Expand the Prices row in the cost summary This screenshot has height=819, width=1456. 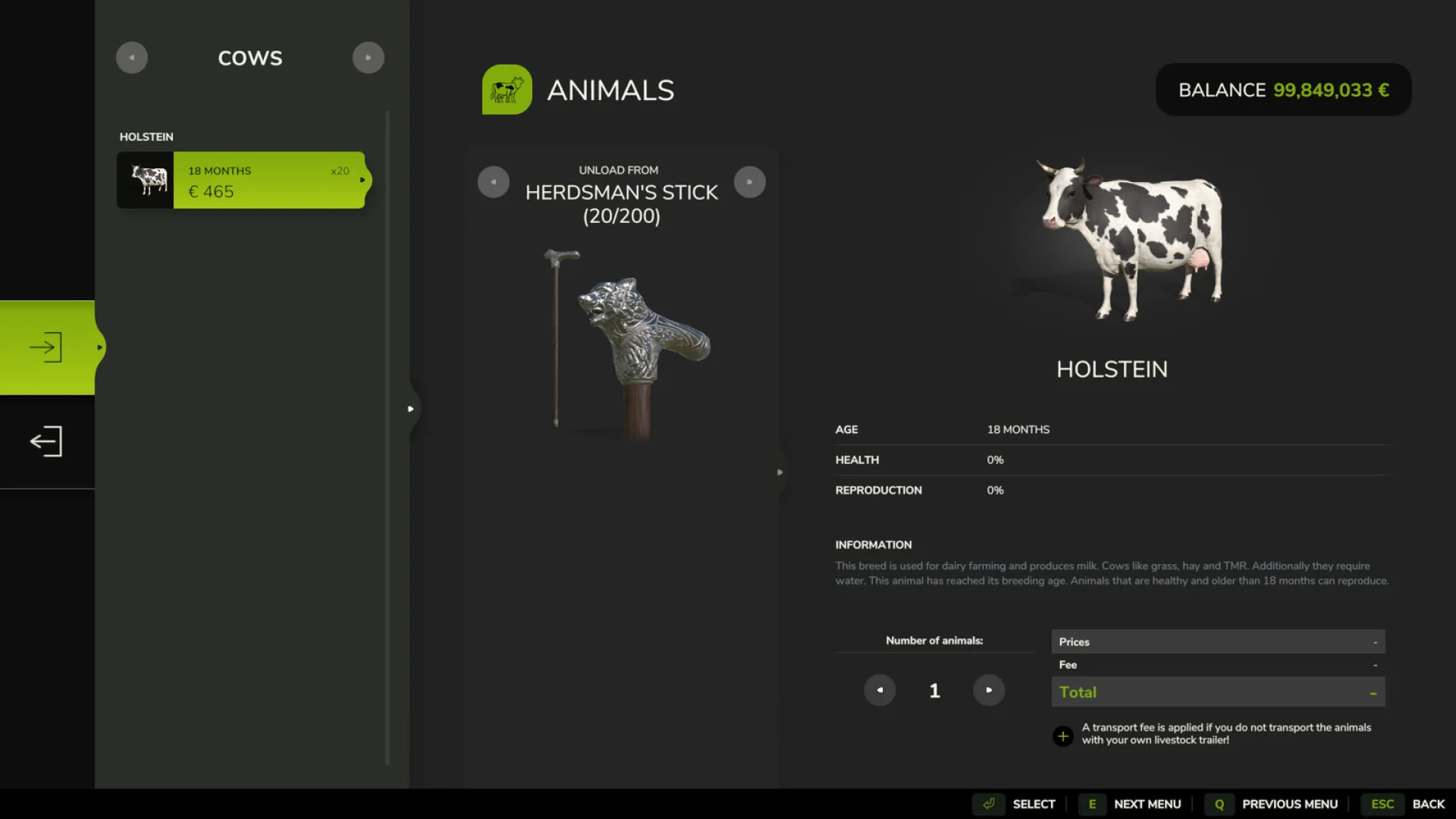1216,641
